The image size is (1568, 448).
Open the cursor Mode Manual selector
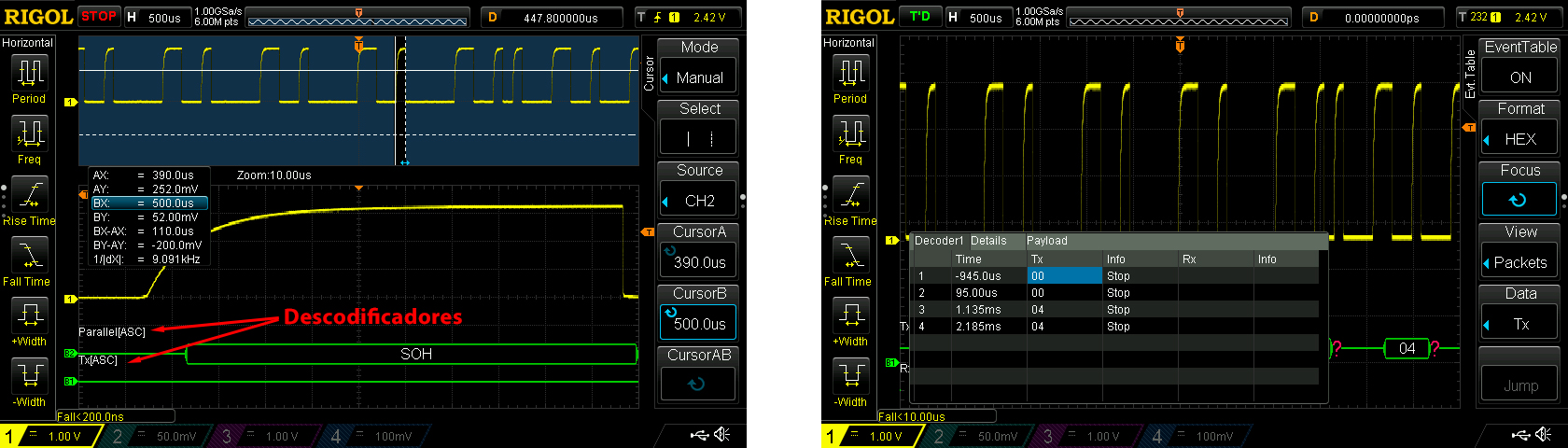point(699,77)
